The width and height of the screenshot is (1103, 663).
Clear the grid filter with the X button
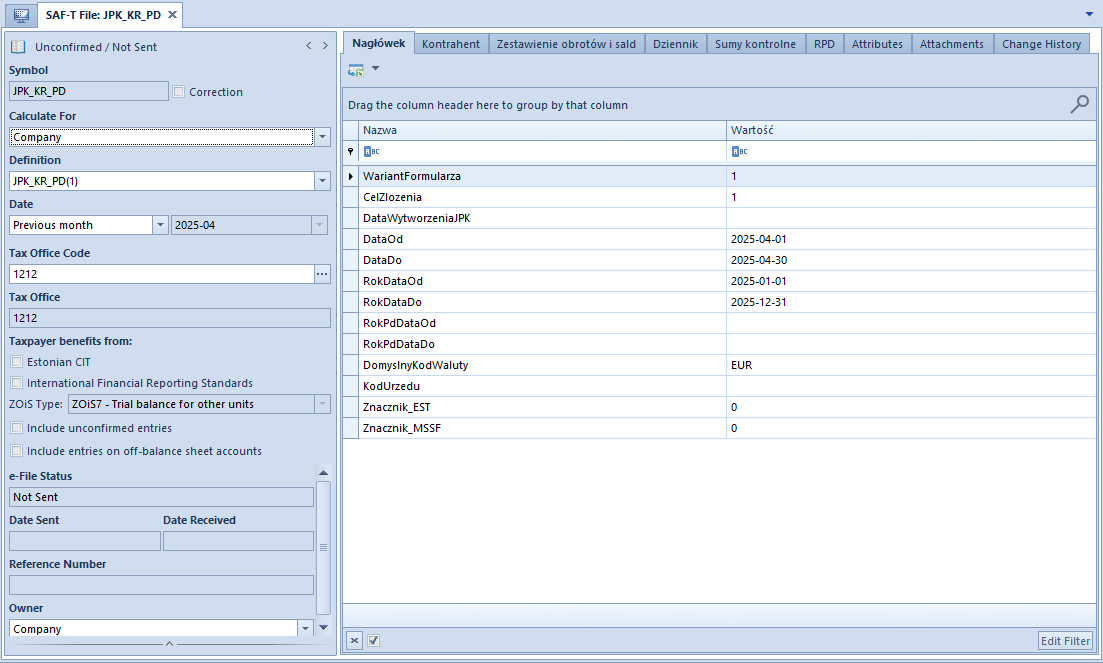pos(355,641)
